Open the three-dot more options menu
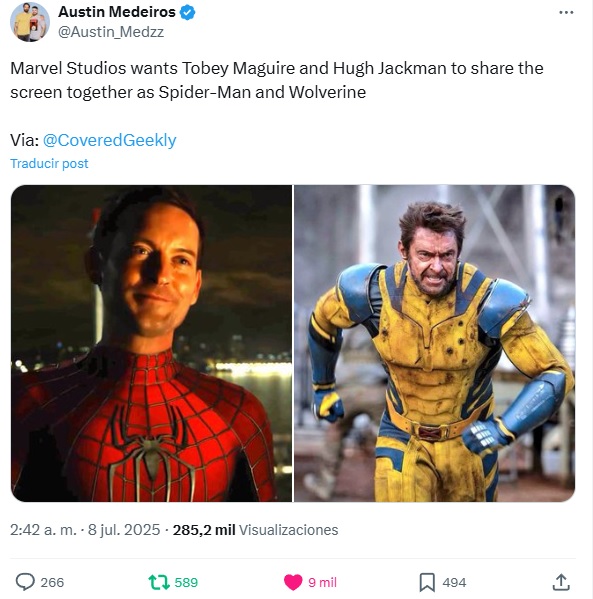The width and height of the screenshot is (593, 599). (566, 13)
